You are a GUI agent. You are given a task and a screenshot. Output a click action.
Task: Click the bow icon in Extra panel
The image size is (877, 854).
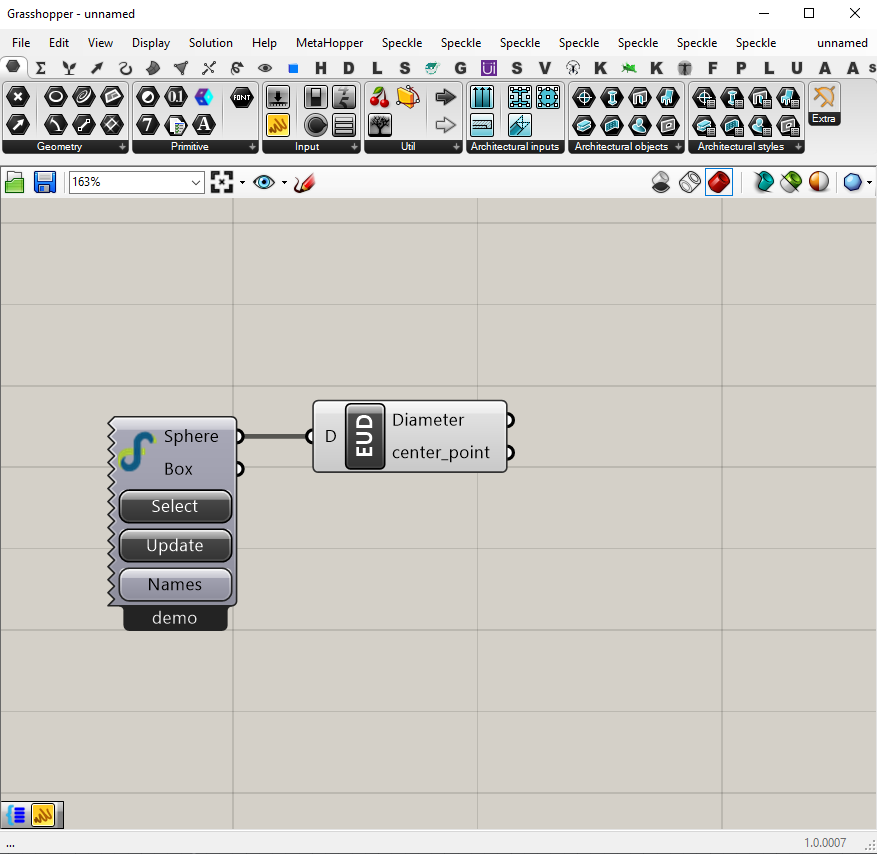tap(824, 97)
